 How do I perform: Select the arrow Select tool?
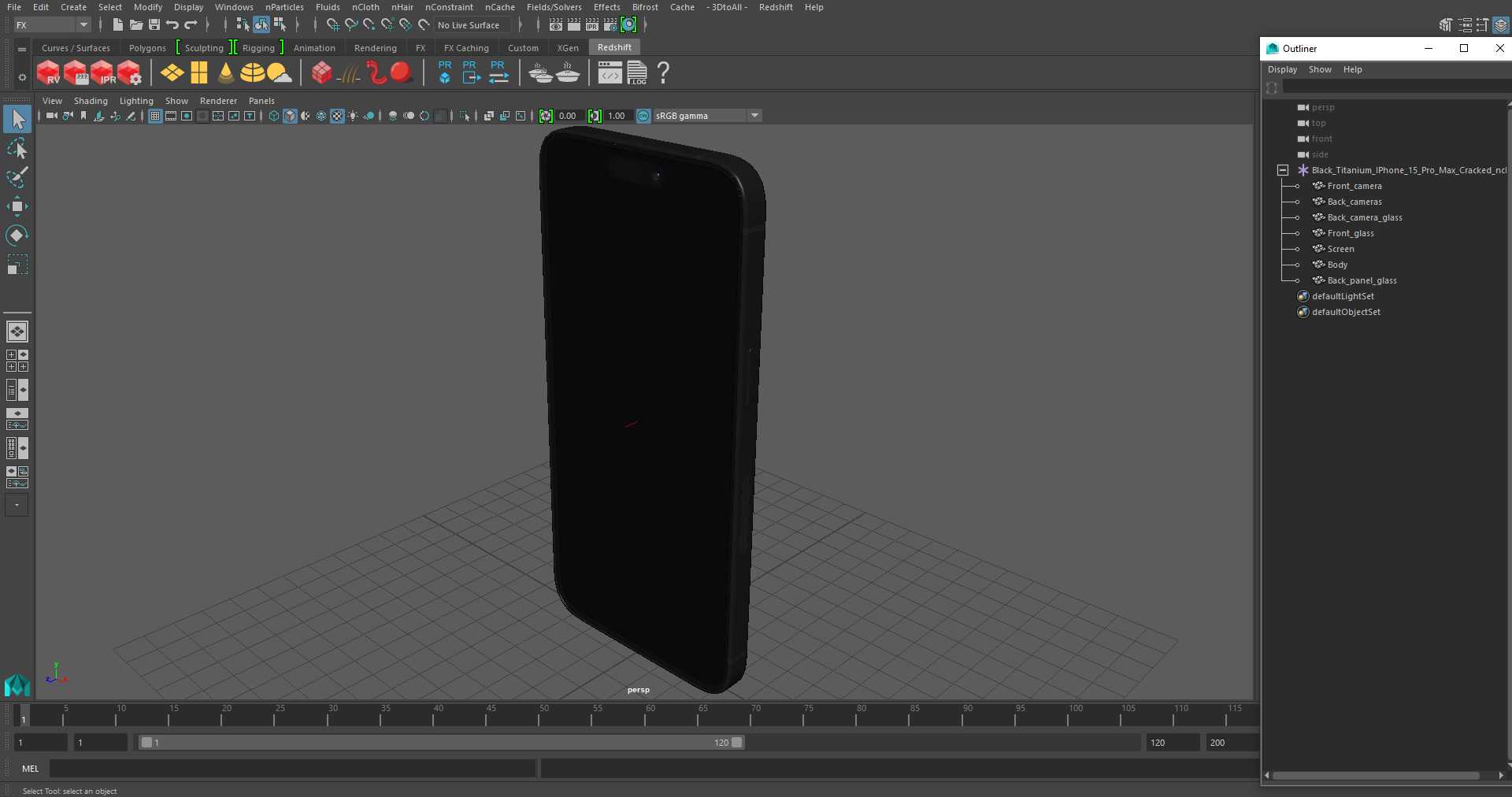(17, 120)
